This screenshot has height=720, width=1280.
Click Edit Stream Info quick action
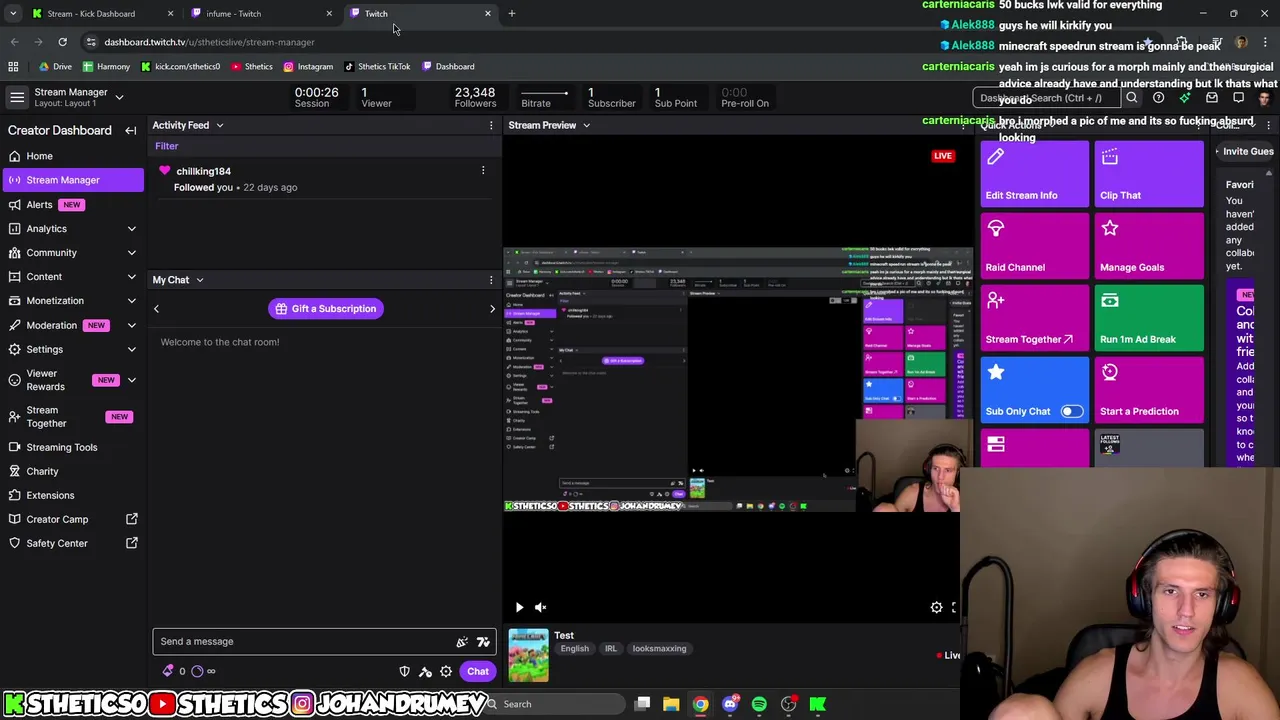click(1035, 174)
